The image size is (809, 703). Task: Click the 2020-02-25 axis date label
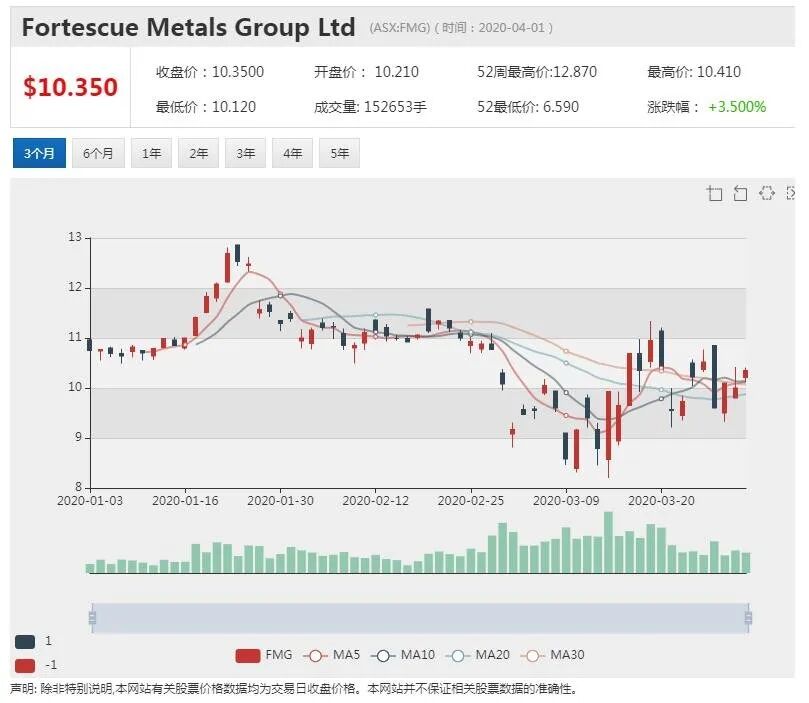471,501
